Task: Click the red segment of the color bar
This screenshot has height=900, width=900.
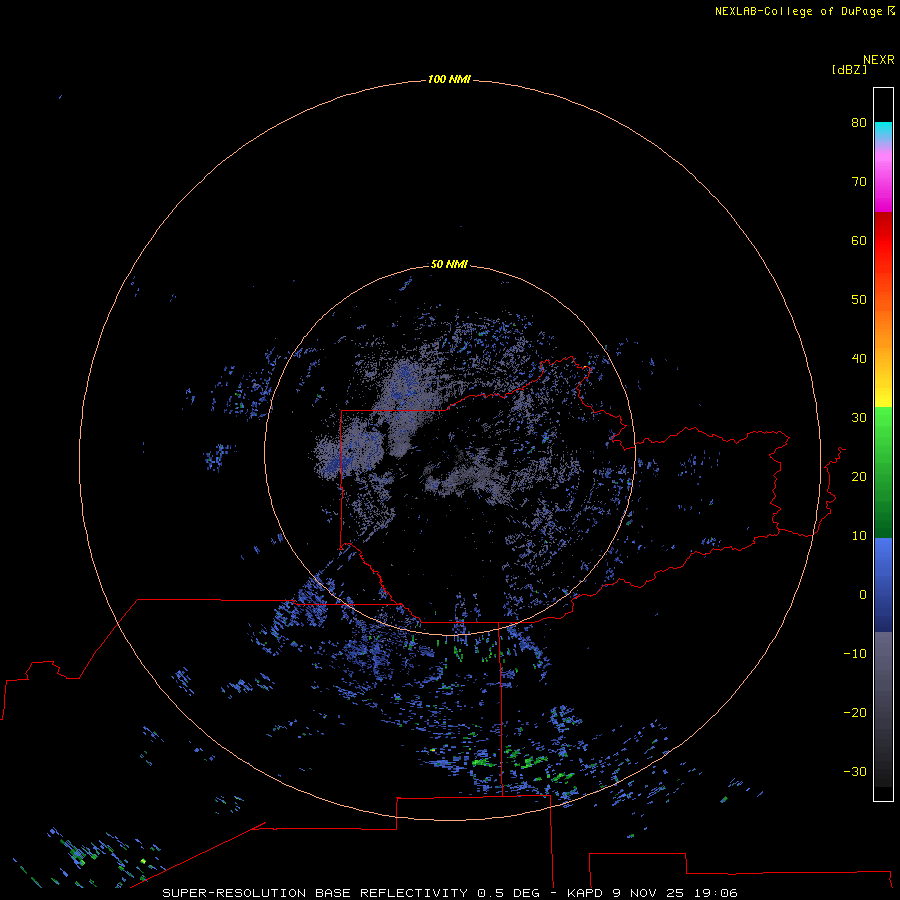Action: pyautogui.click(x=883, y=241)
